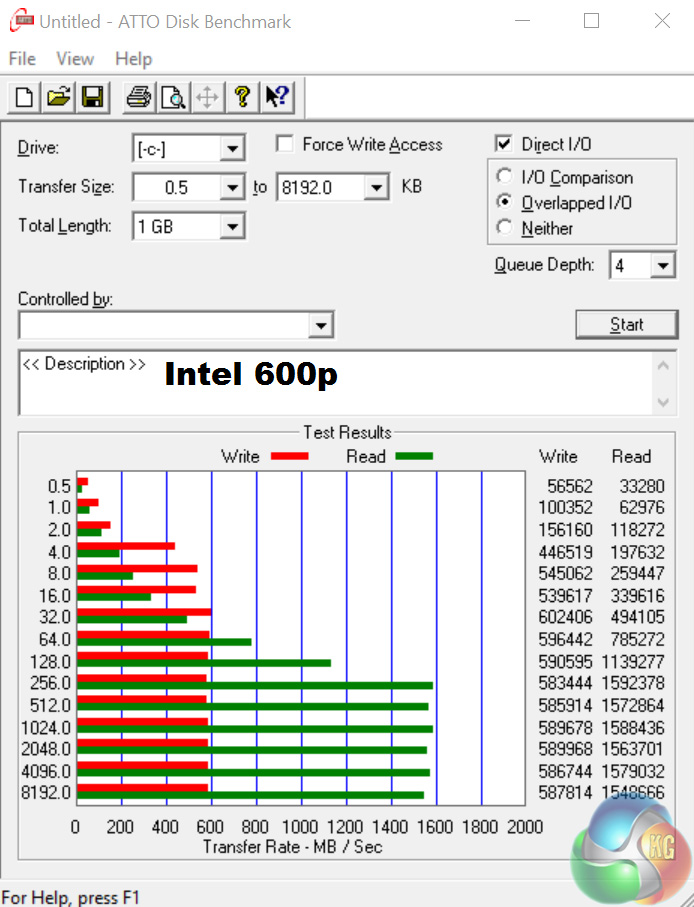Click the Save floppy disk icon

(93, 97)
